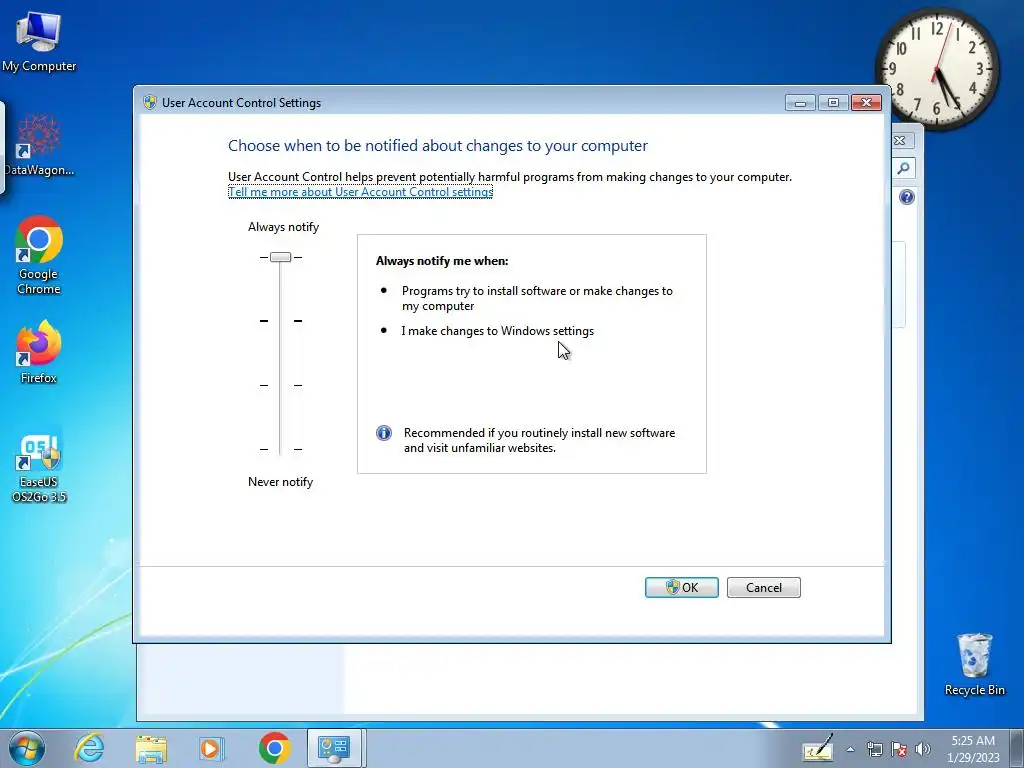Click the search magnifier in background window
This screenshot has width=1024, height=768.
[904, 168]
